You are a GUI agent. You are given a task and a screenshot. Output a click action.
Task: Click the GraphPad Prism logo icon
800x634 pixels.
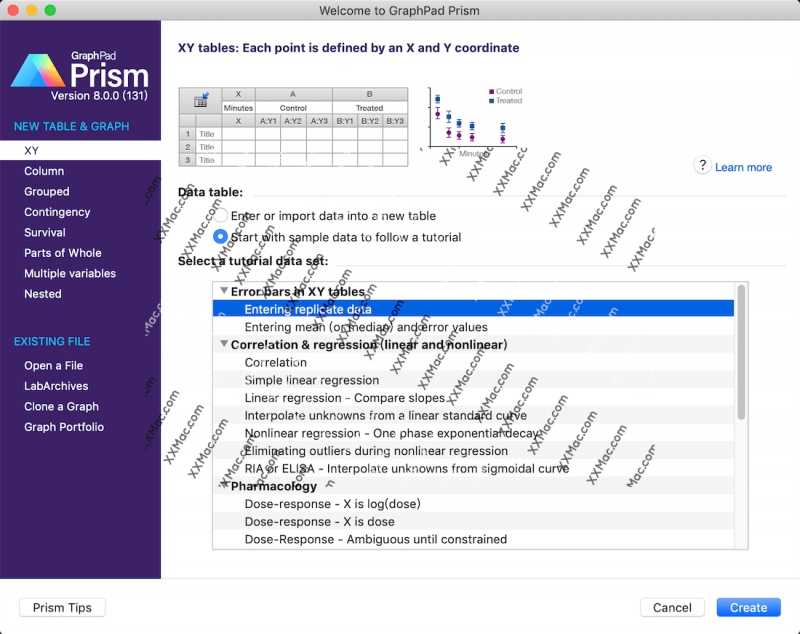[38, 72]
